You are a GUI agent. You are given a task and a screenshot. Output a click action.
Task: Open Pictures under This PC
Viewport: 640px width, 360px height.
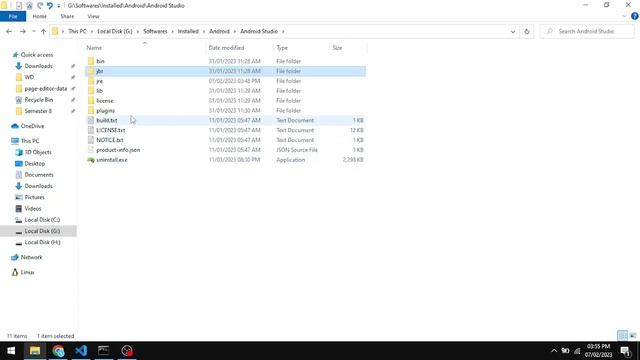[34, 197]
